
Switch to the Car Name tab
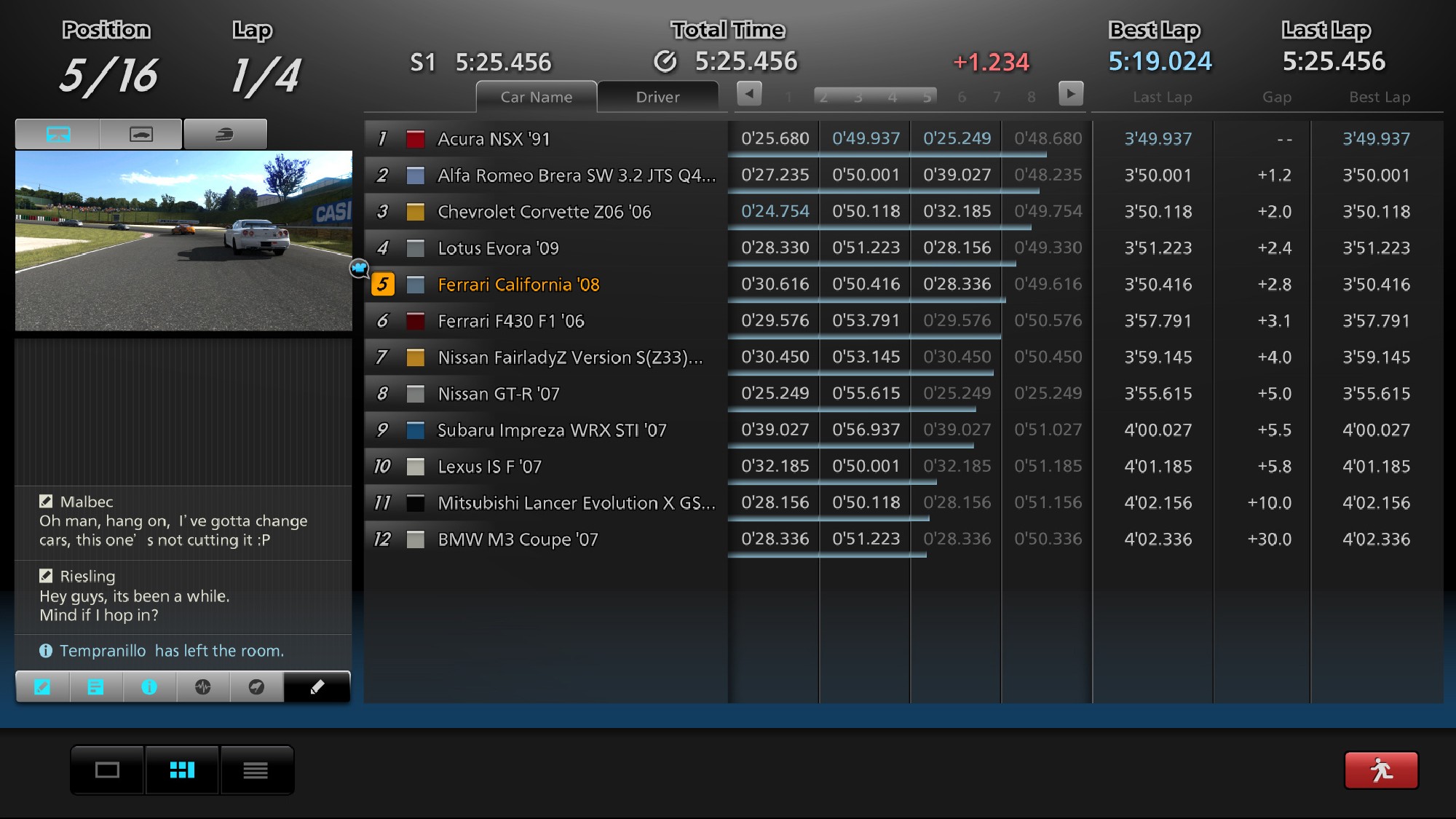537,97
